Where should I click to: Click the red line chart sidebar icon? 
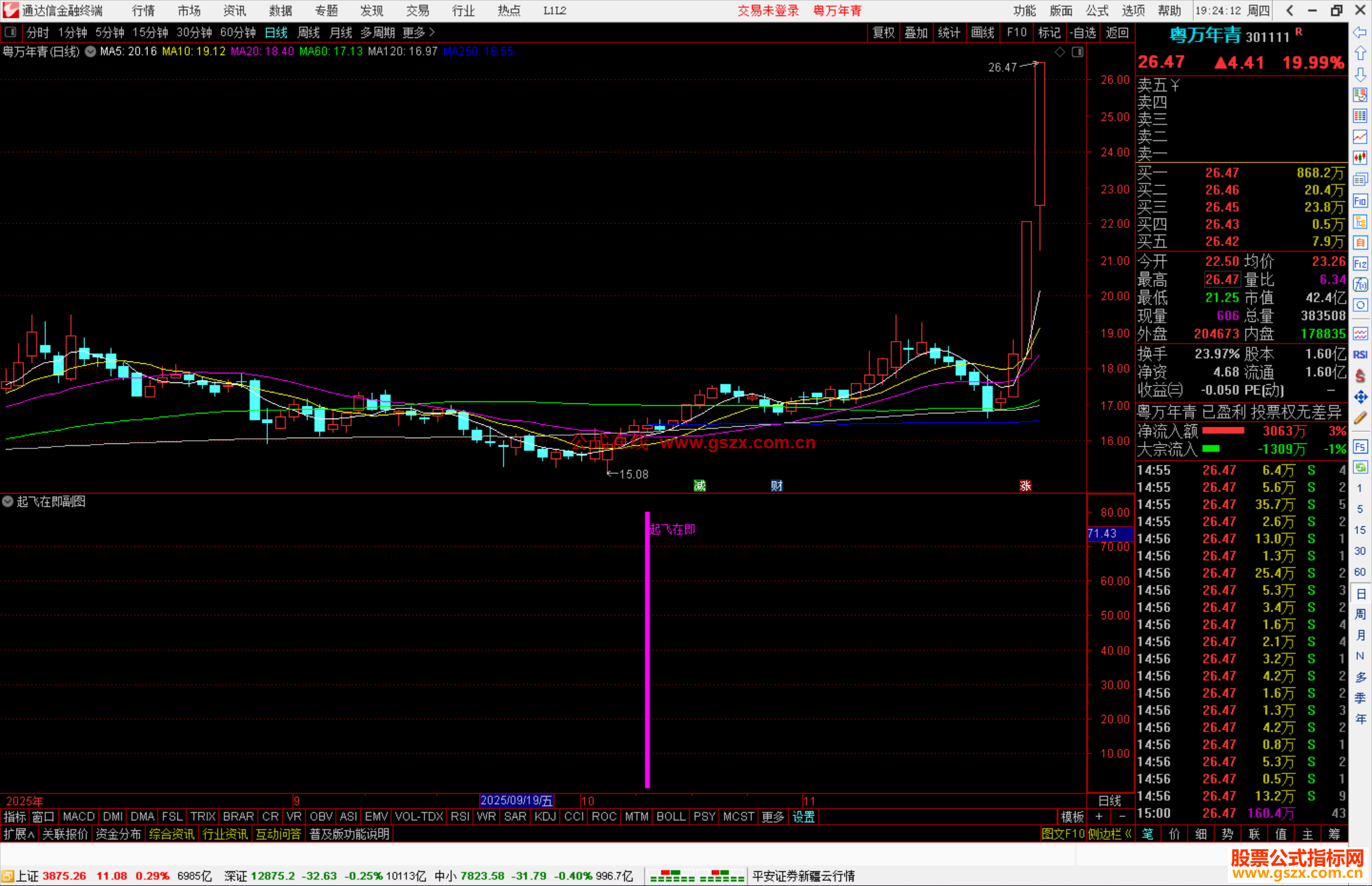pyautogui.click(x=1360, y=137)
